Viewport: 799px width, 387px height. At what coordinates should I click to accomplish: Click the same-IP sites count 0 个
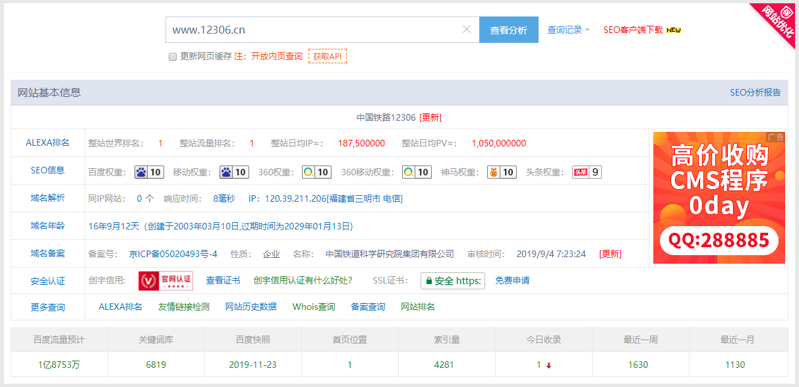145,198
